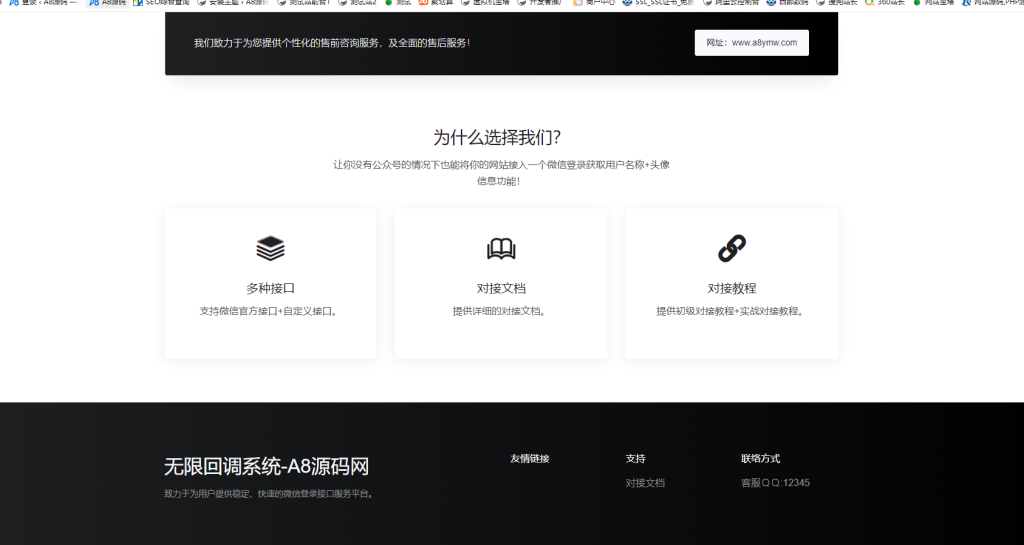Click the footer title 无限回调系统-A8源码网
Screen dimensions: 1024x545
click(x=266, y=466)
